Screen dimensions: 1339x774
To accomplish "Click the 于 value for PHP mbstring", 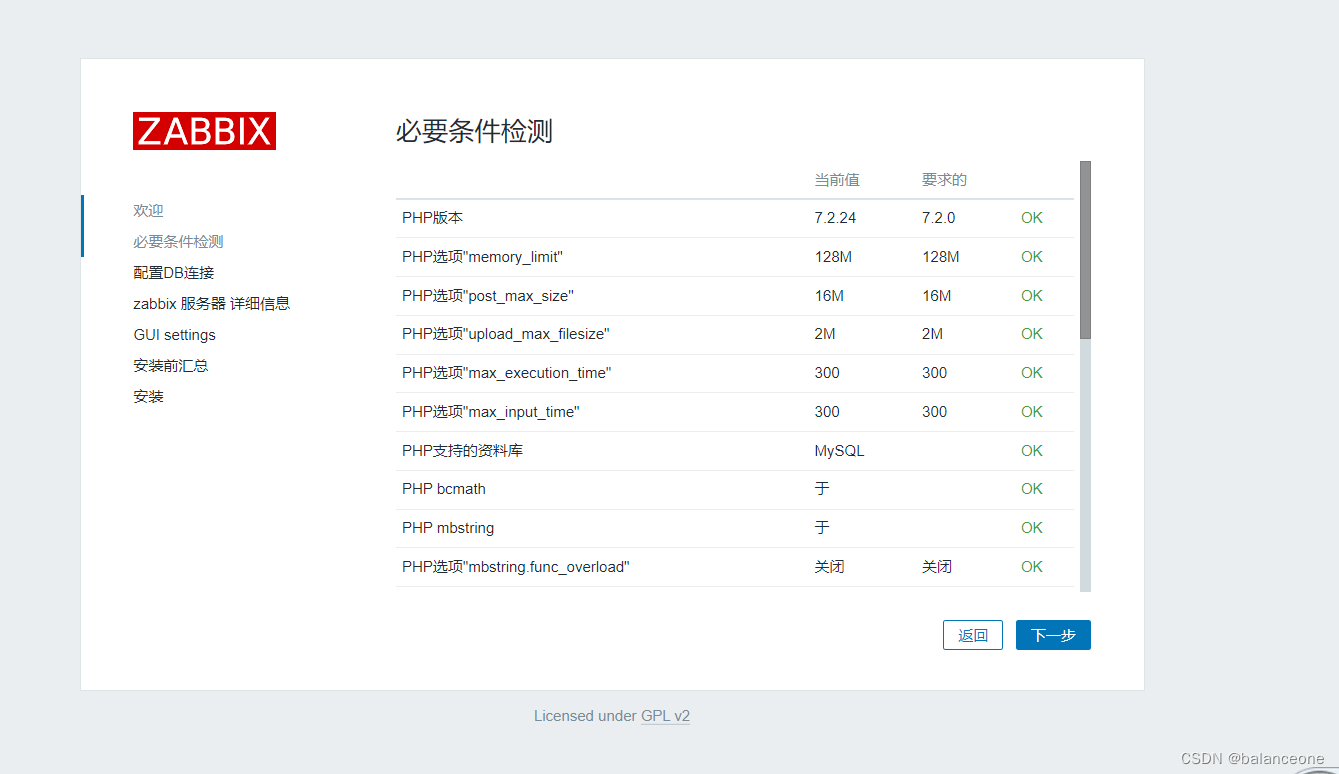I will [822, 528].
